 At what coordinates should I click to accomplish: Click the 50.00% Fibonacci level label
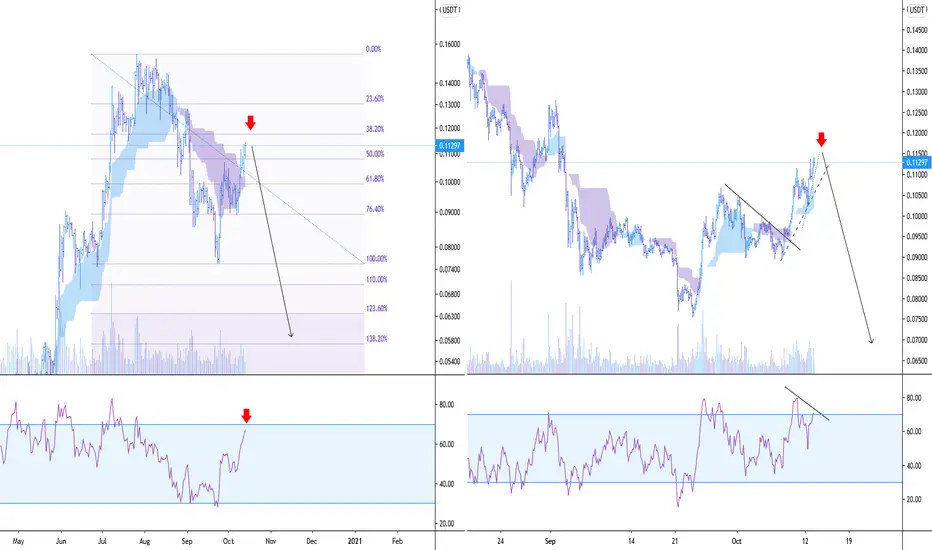pyautogui.click(x=375, y=154)
